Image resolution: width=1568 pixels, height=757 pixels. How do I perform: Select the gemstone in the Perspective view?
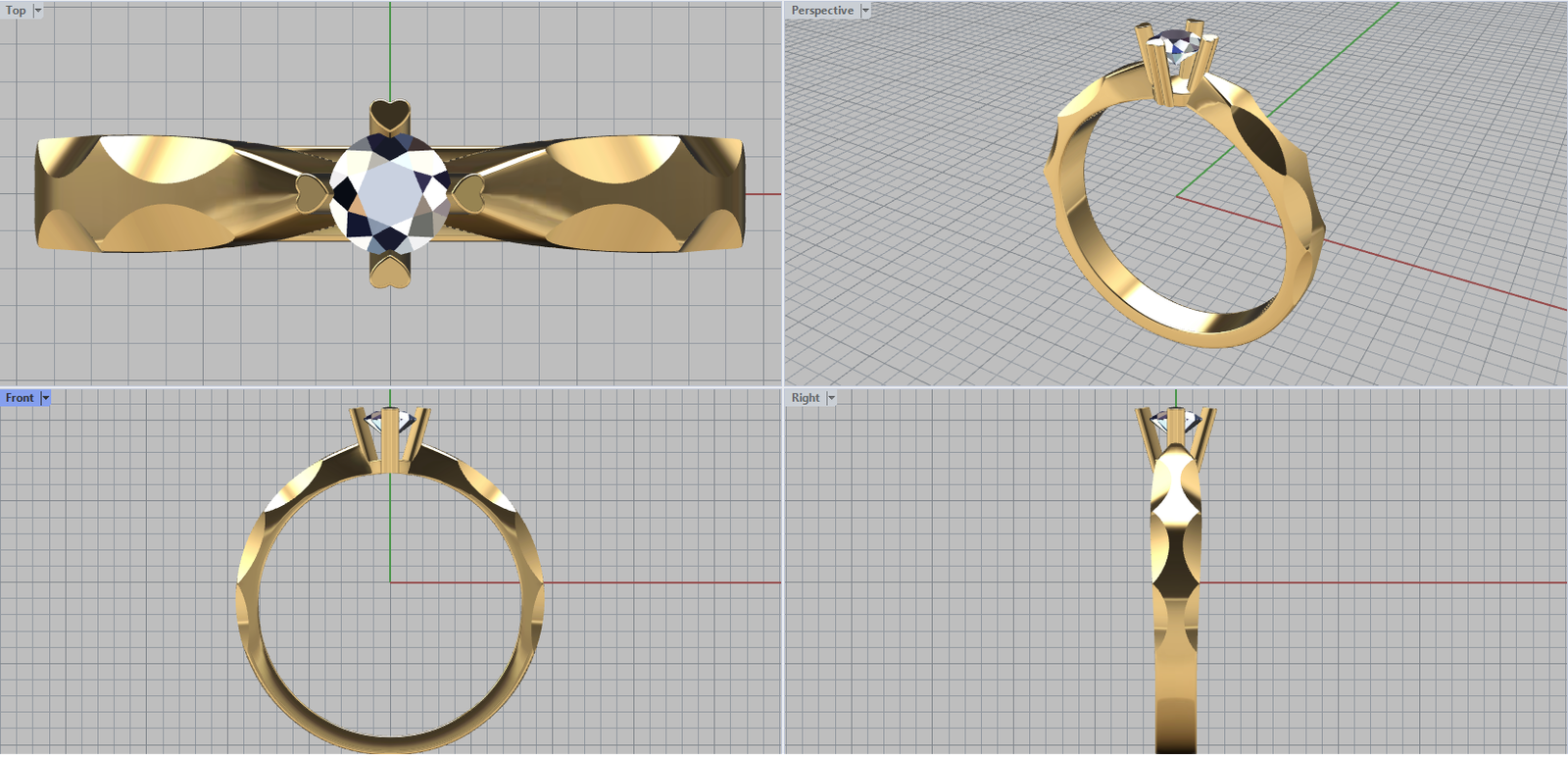(1175, 43)
